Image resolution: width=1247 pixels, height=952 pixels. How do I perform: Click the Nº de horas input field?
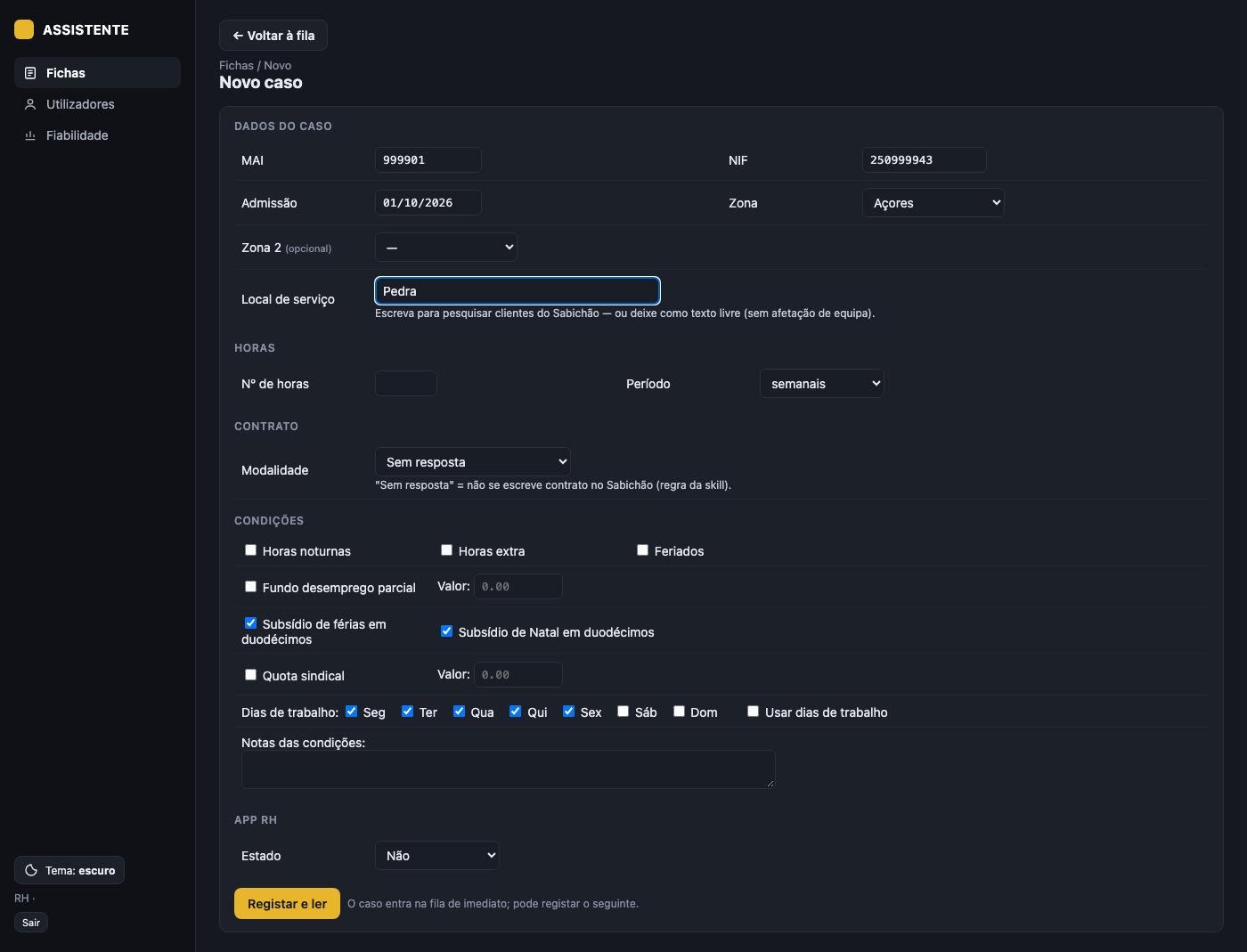[x=406, y=384]
